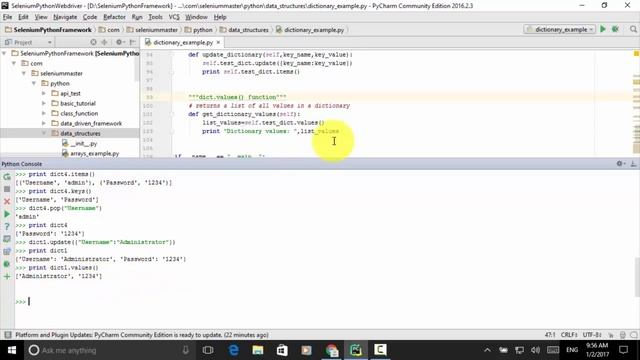Collapse the seleniummaster folder
The height and width of the screenshot is (360, 640).
[x=24, y=73]
